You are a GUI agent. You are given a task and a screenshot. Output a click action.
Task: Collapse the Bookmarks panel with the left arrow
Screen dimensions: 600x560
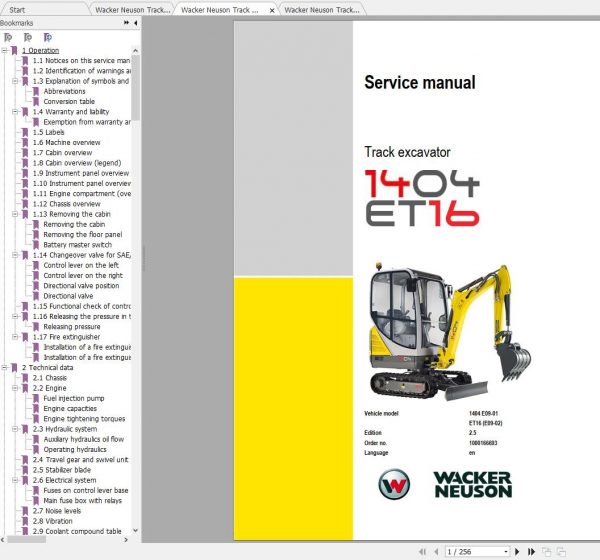(x=135, y=23)
